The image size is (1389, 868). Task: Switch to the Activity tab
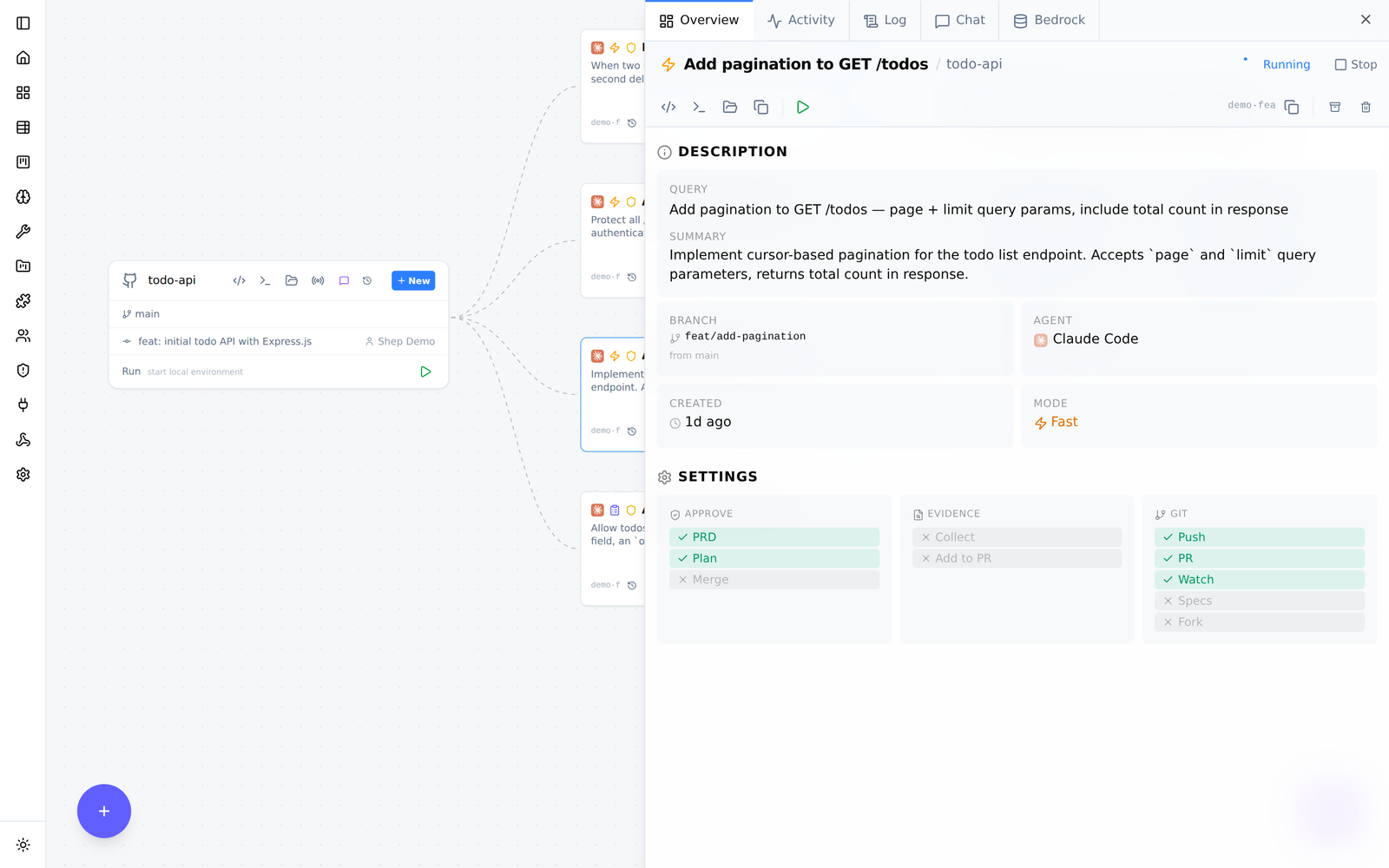pyautogui.click(x=800, y=20)
